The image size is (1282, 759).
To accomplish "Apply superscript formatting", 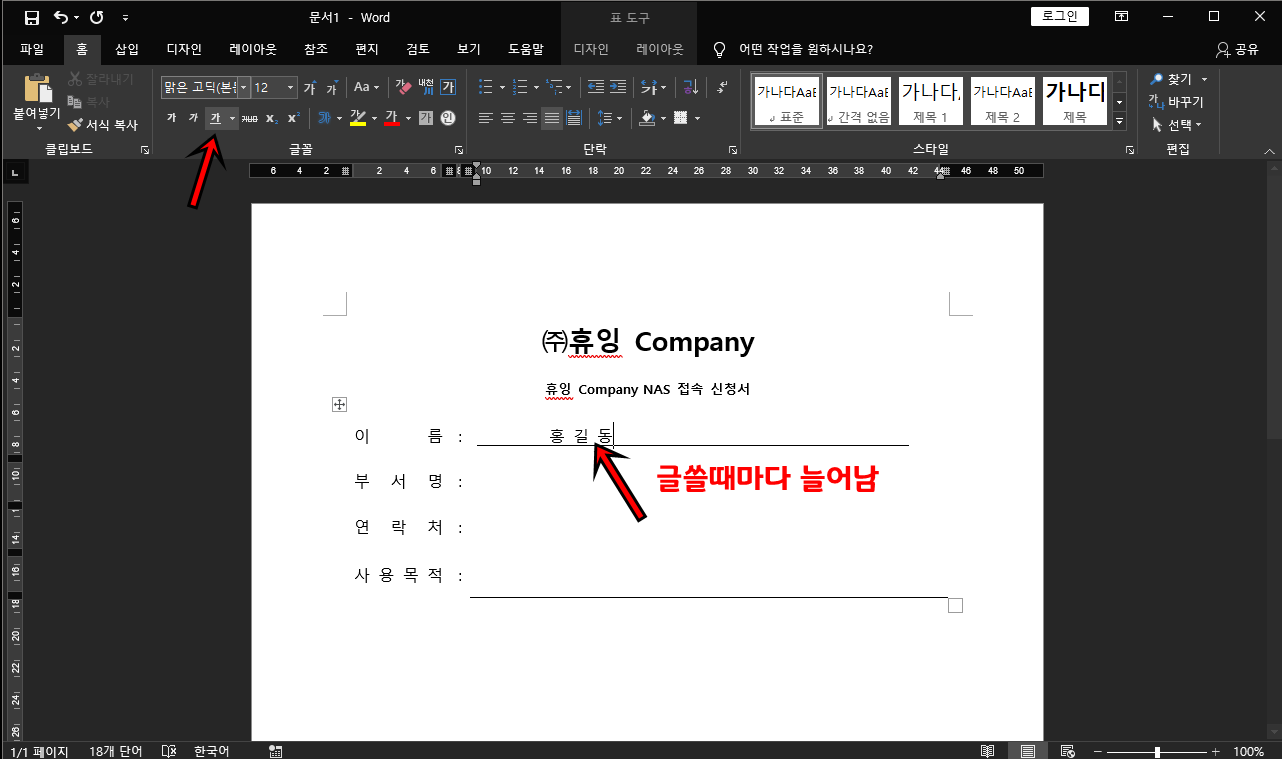I will coord(293,118).
